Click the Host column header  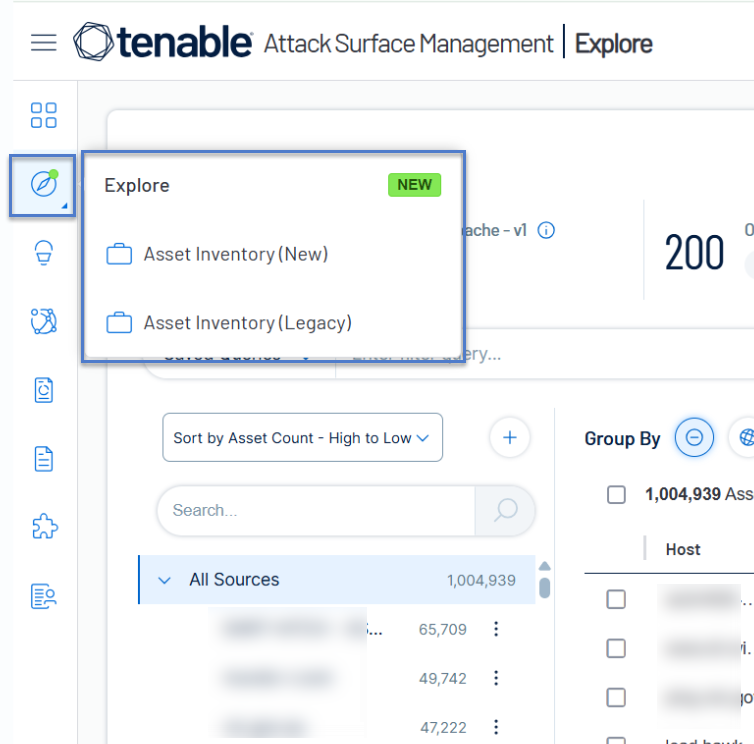tap(683, 549)
